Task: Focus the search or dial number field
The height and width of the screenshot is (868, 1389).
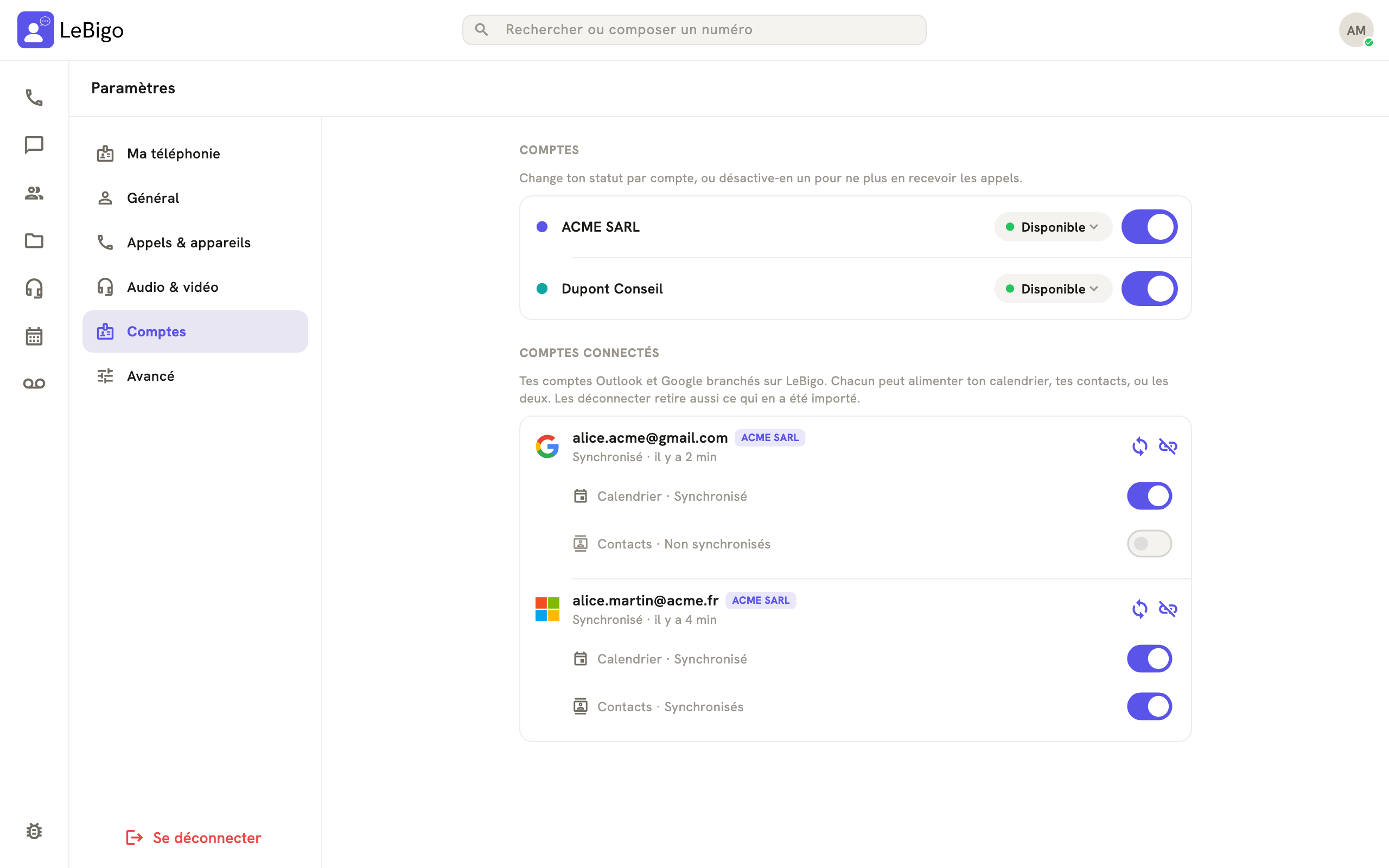Action: (694, 30)
